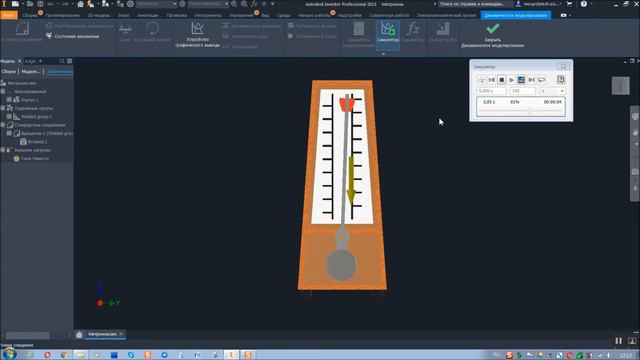Toggle construction mode icon in Simulator

tap(482, 80)
